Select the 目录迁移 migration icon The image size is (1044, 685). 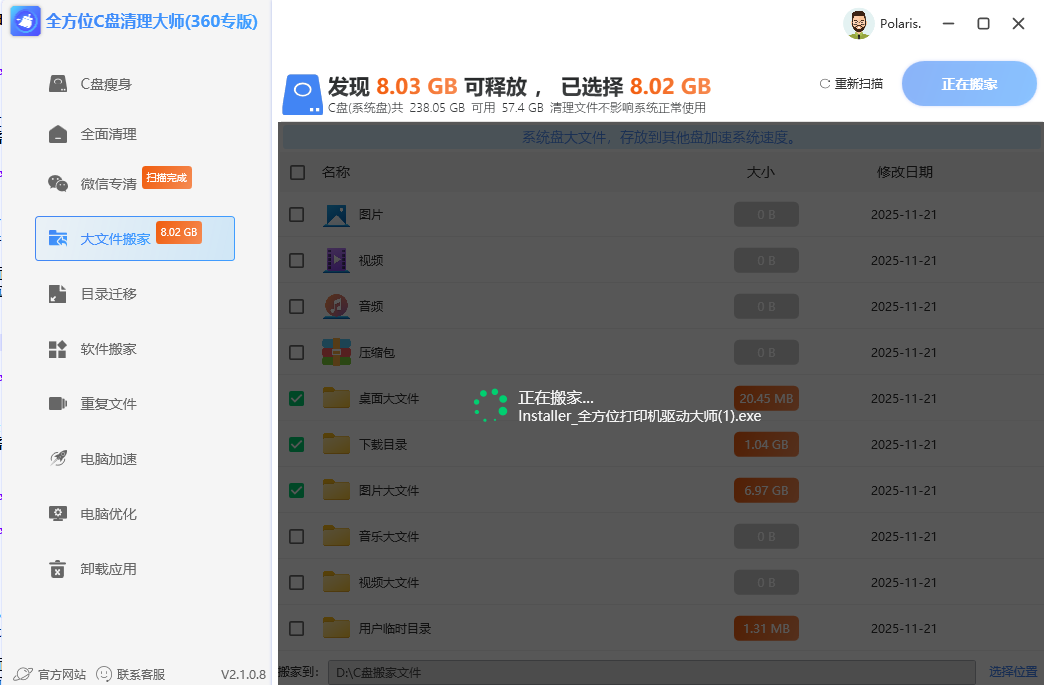point(57,294)
